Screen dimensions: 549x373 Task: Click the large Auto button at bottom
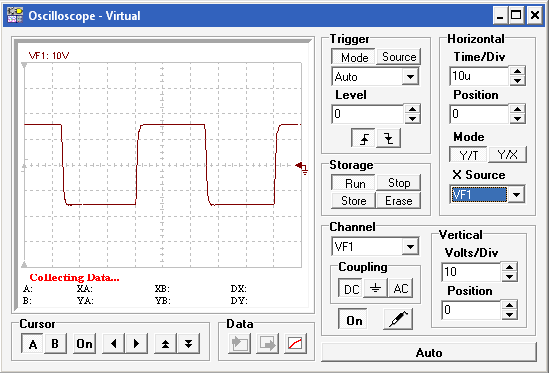tap(429, 352)
